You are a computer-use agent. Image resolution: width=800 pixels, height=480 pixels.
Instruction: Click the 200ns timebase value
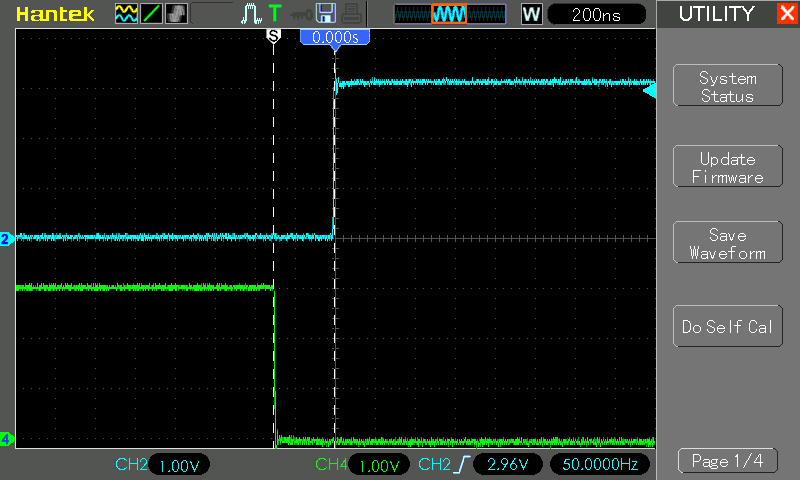[x=596, y=15]
